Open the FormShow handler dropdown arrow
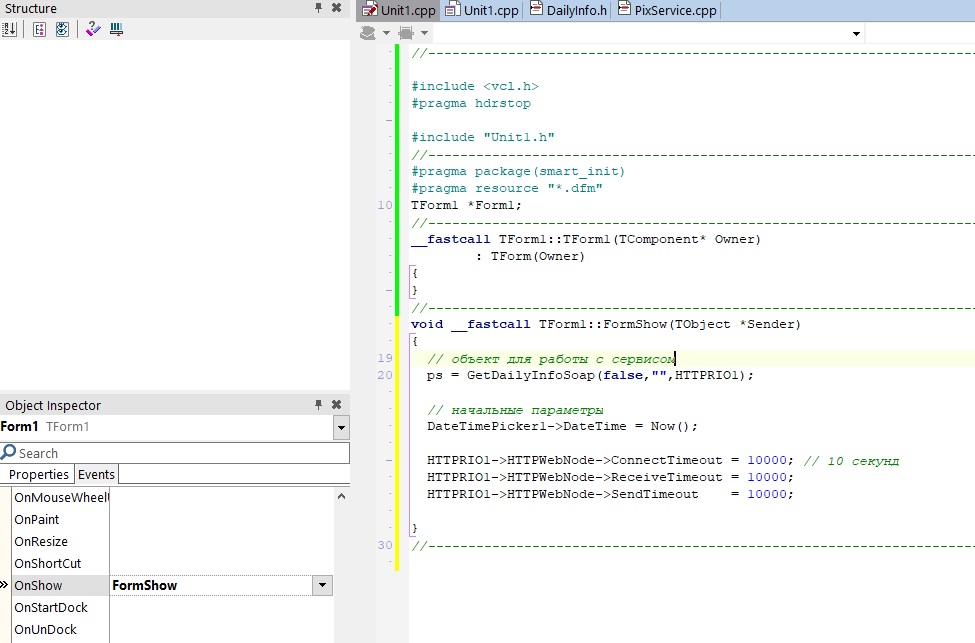 322,585
